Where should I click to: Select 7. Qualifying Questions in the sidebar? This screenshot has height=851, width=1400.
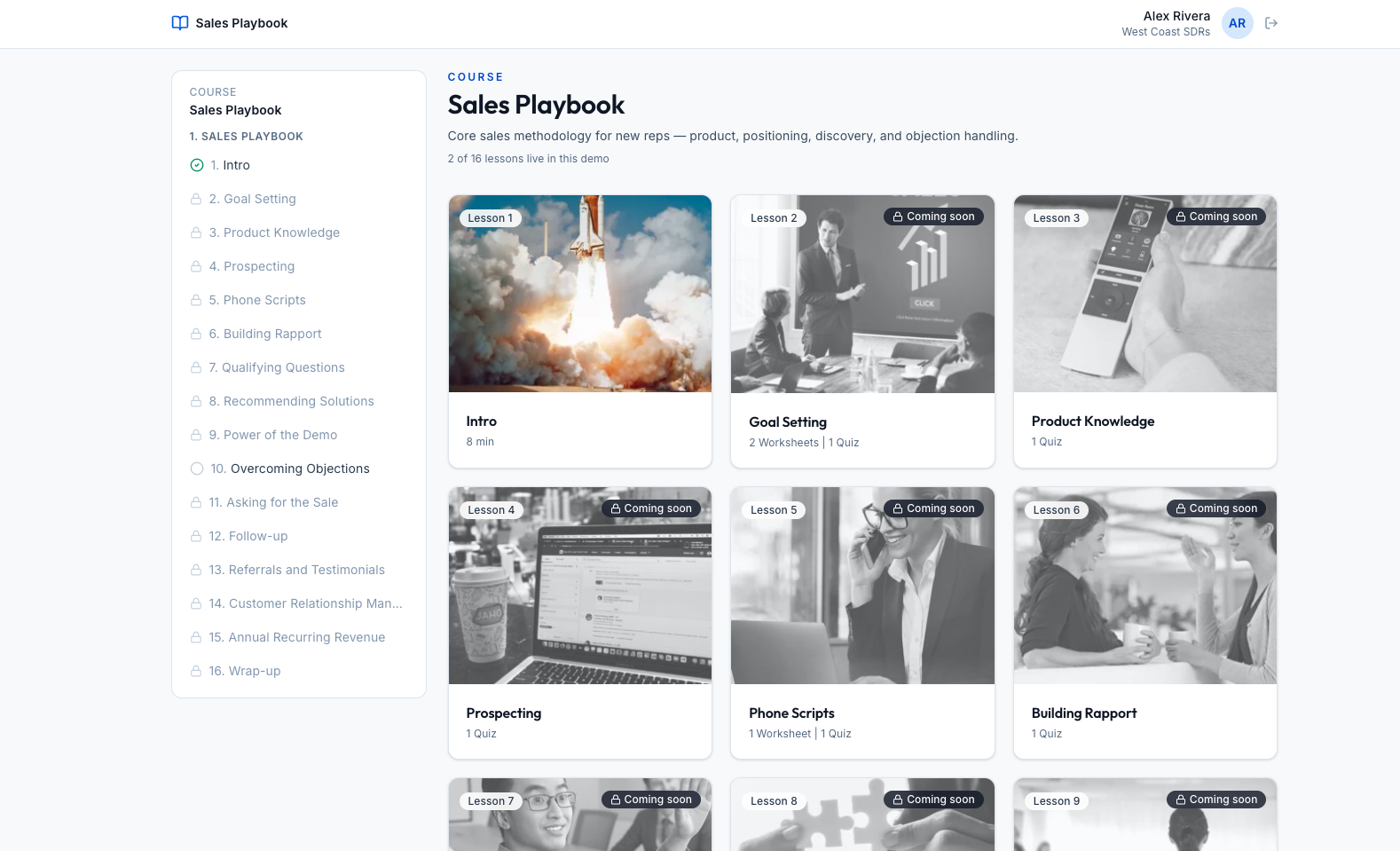[x=298, y=367]
